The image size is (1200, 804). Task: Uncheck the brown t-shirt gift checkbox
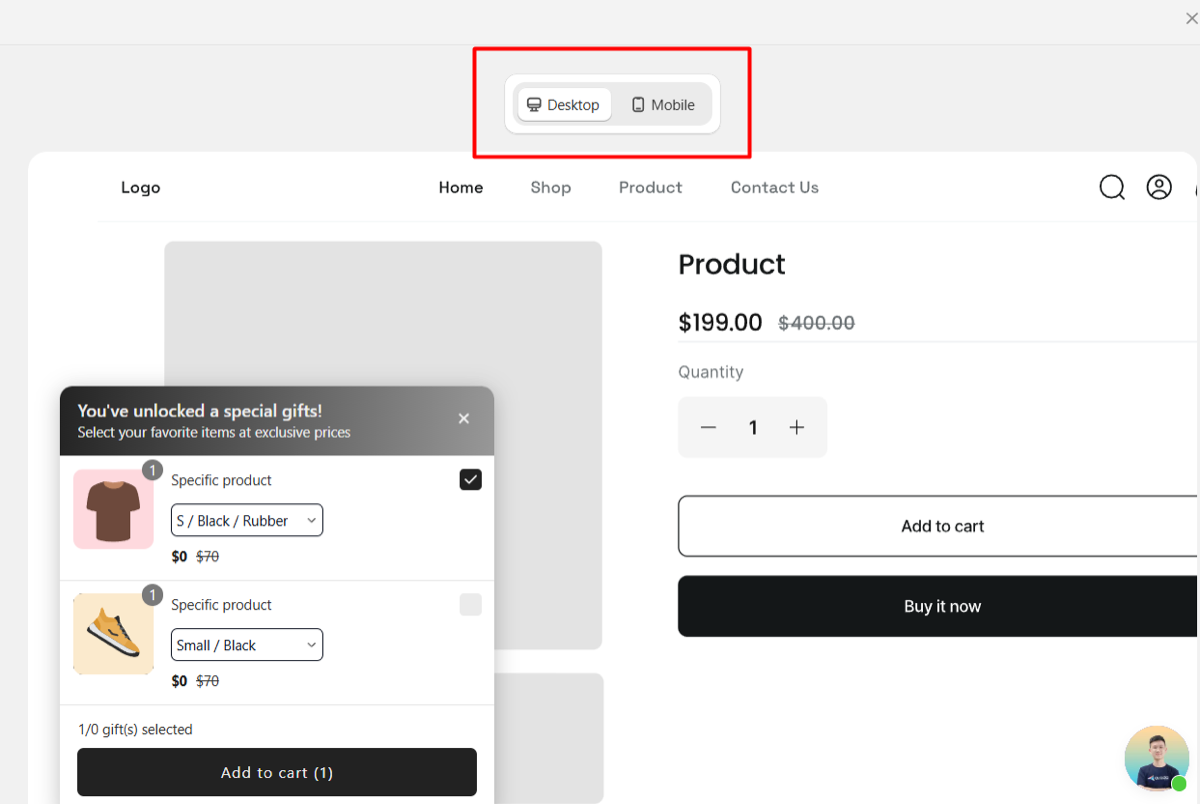coord(471,480)
